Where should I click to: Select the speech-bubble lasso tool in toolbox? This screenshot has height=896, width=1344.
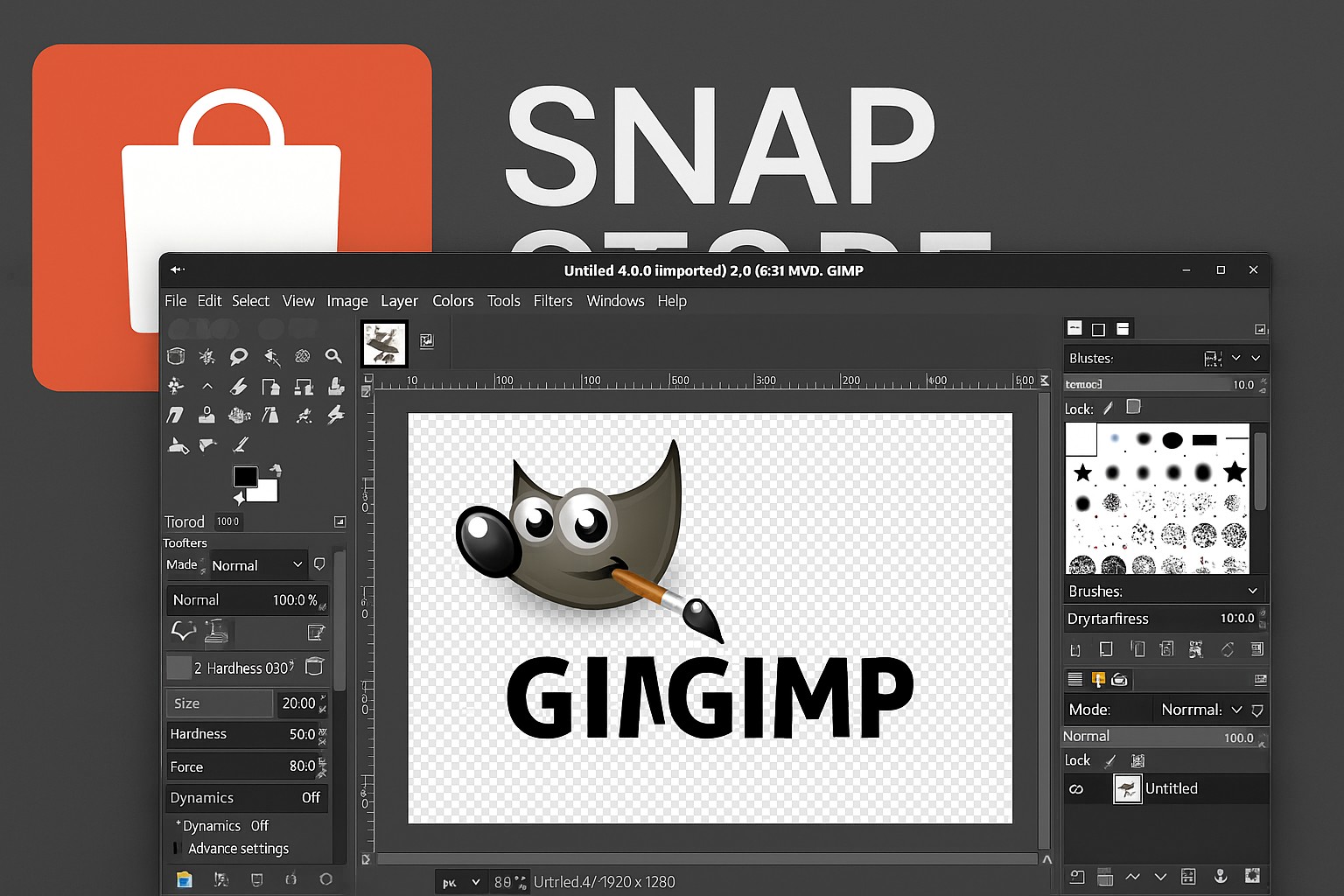pyautogui.click(x=238, y=356)
